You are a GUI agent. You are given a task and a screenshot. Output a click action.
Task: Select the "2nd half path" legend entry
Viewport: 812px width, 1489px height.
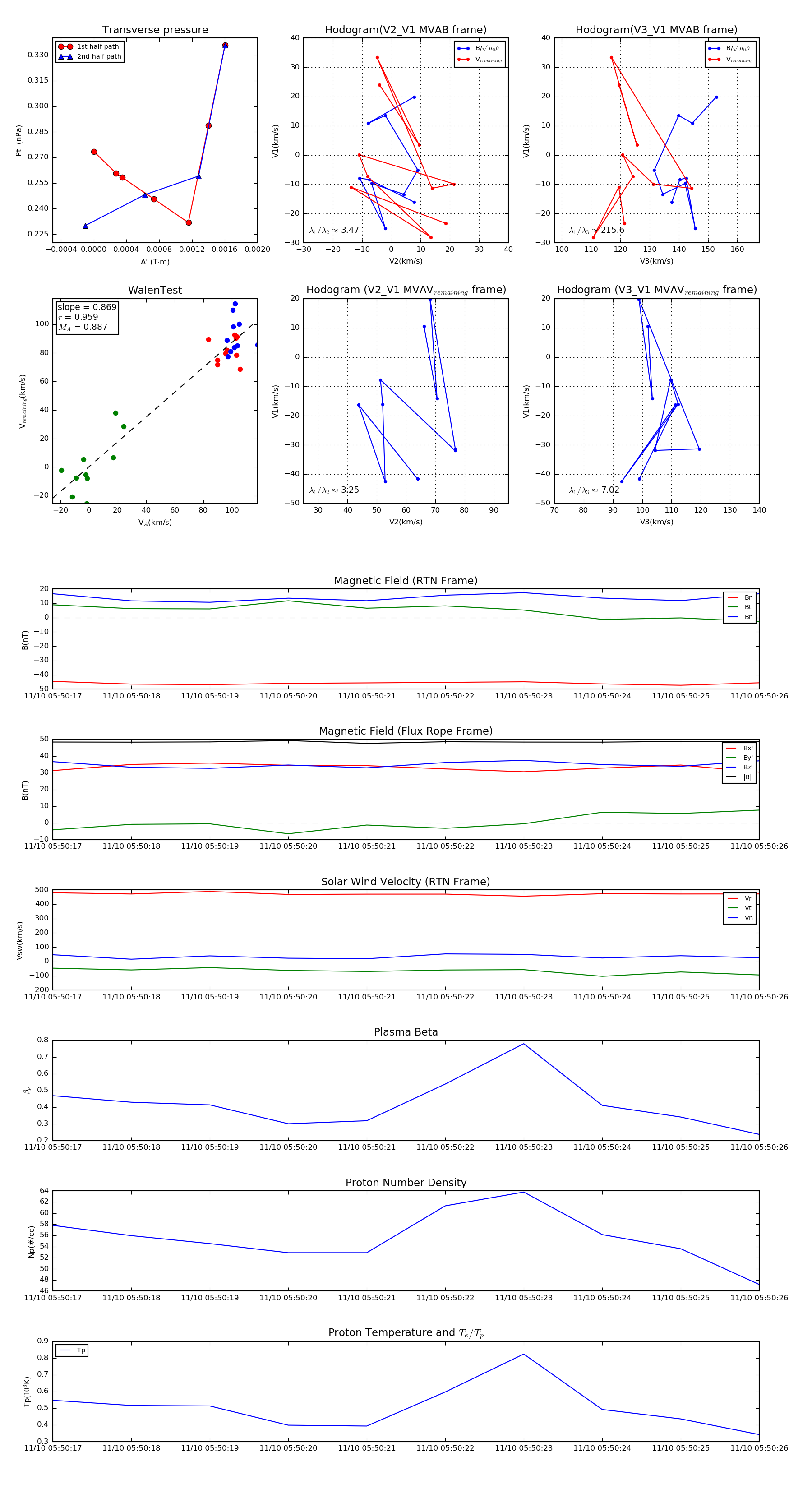click(90, 57)
